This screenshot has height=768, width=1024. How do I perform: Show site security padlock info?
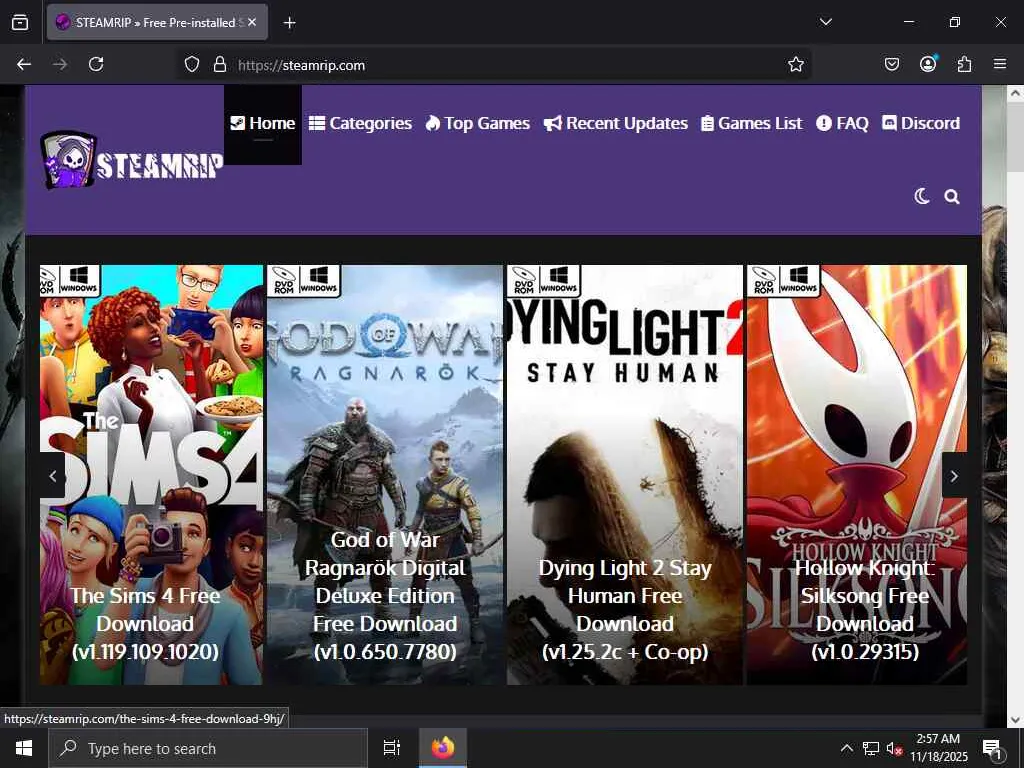tap(220, 65)
